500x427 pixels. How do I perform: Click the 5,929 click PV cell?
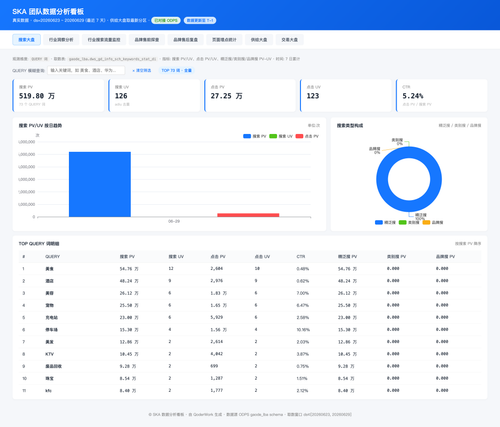click(217, 317)
